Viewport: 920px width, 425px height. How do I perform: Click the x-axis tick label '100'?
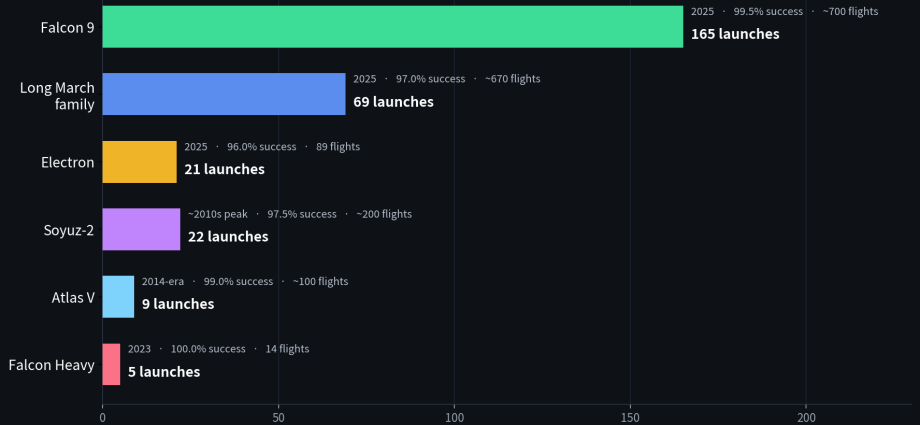tap(454, 417)
